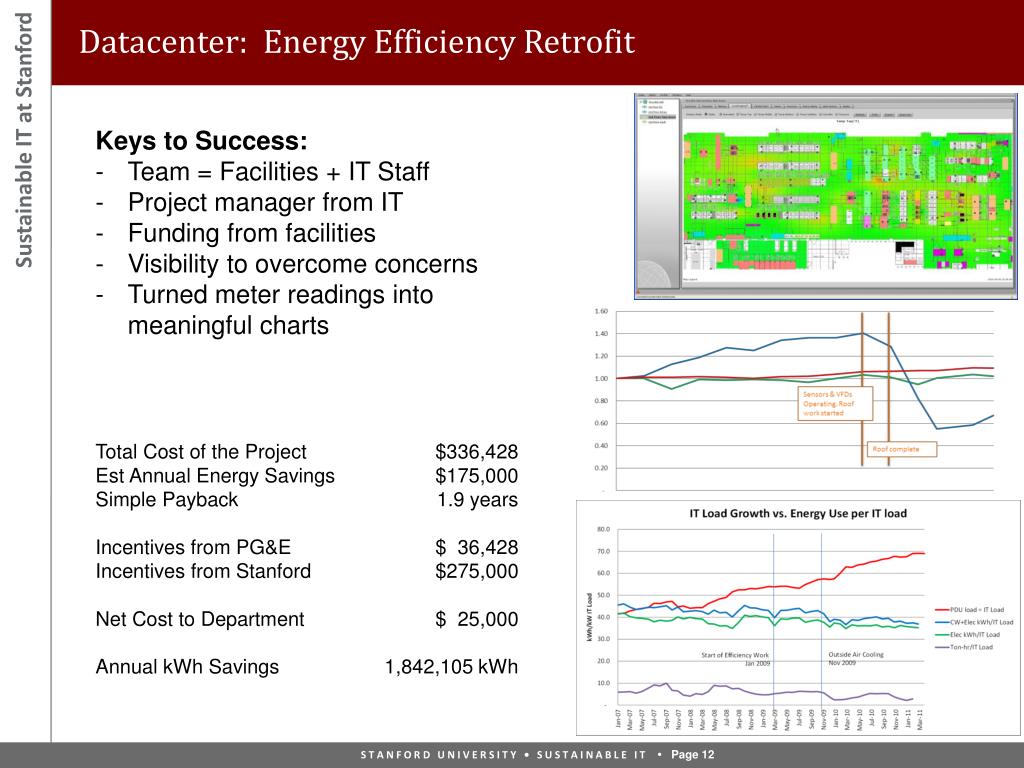Screen dimensions: 1024x768
Task: Click the label Net Cost to Department
Action: 200,619
